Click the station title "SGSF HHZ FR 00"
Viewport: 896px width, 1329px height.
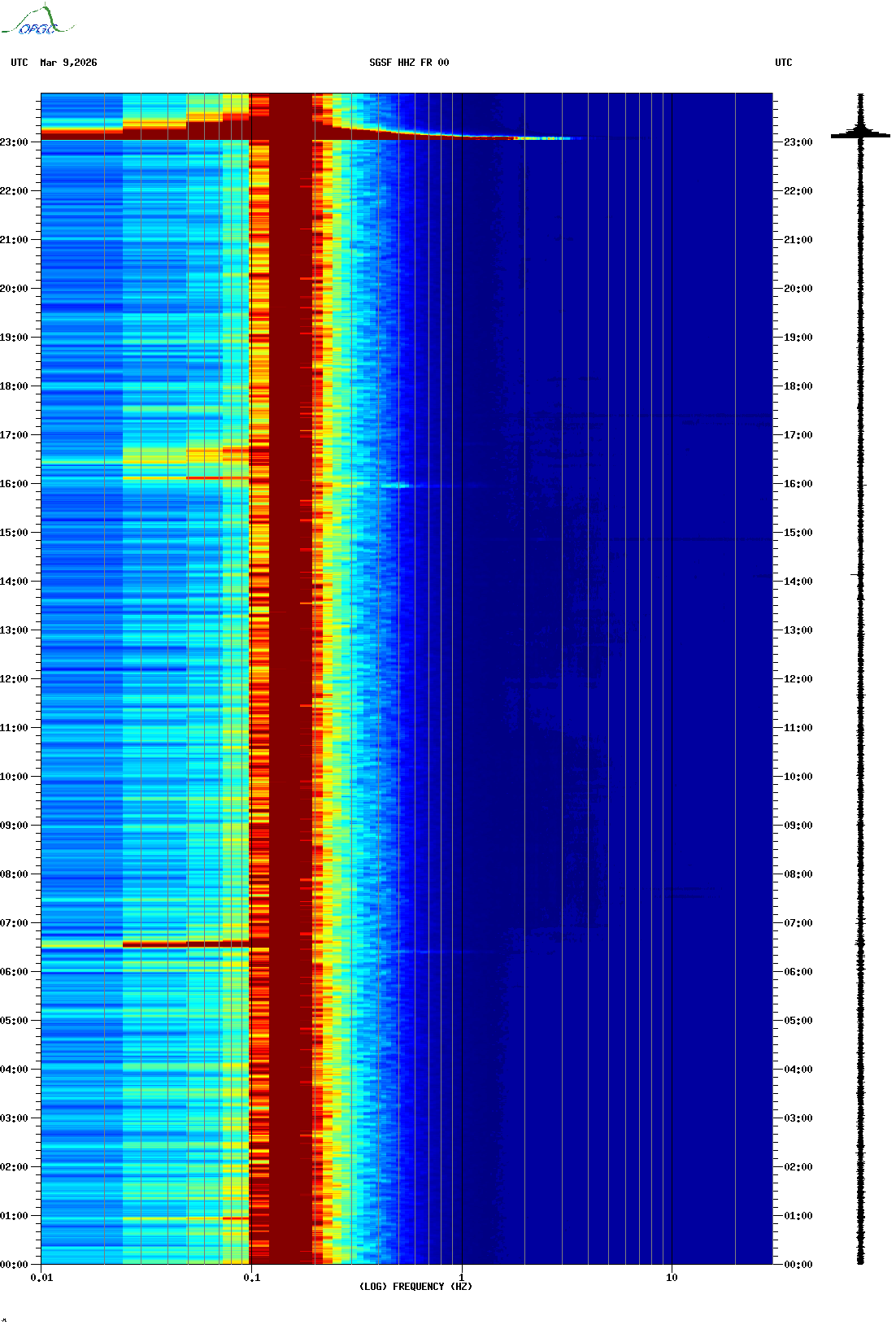pyautogui.click(x=409, y=63)
